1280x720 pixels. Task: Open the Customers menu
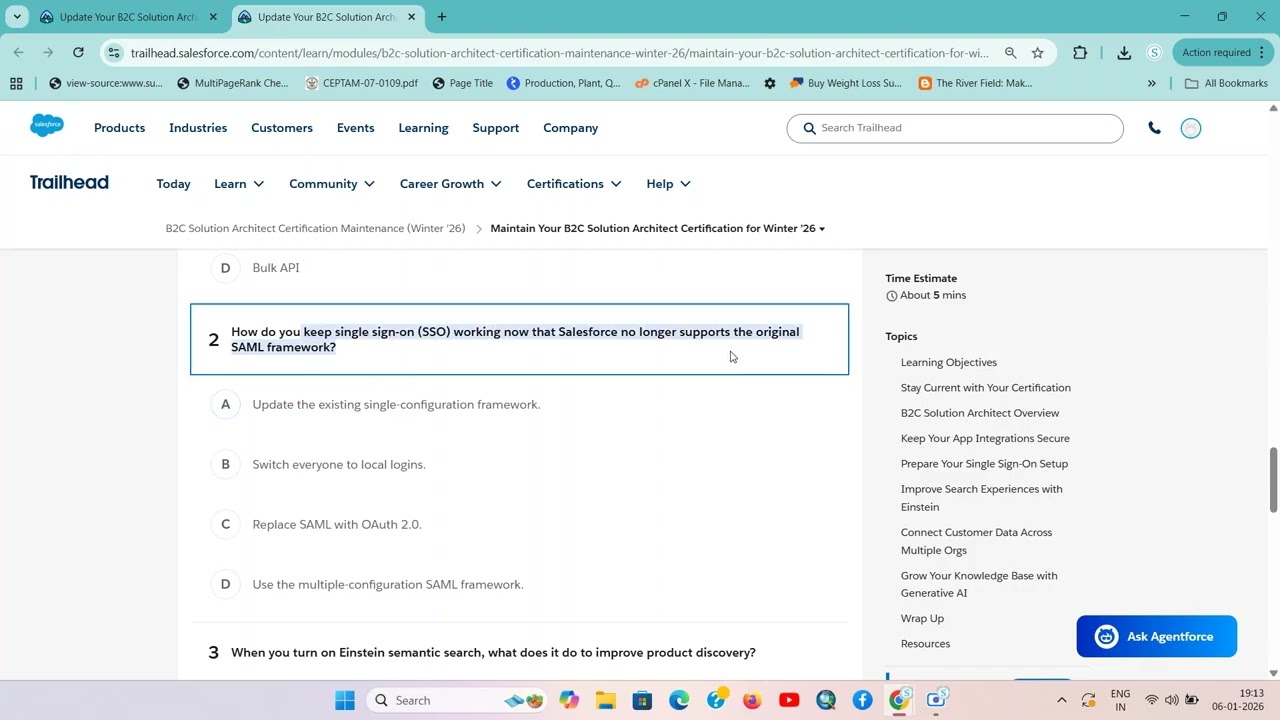coord(282,128)
